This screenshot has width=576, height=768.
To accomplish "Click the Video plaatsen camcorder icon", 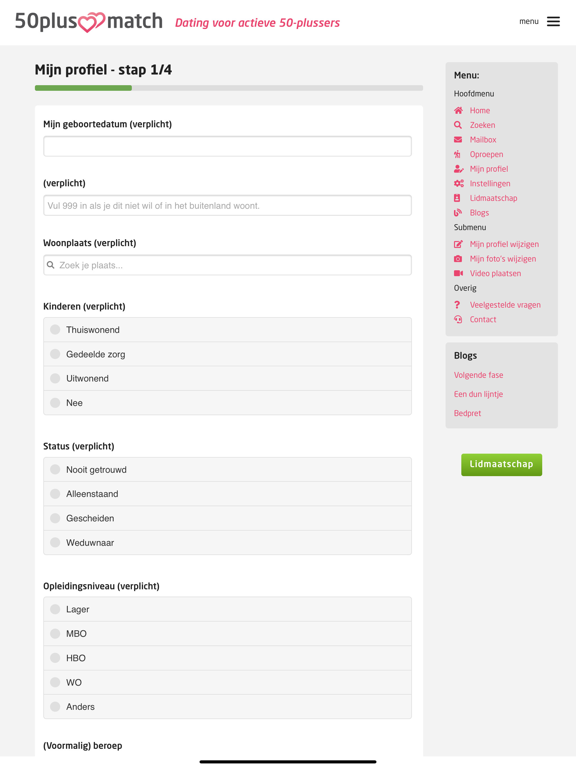I will (458, 273).
